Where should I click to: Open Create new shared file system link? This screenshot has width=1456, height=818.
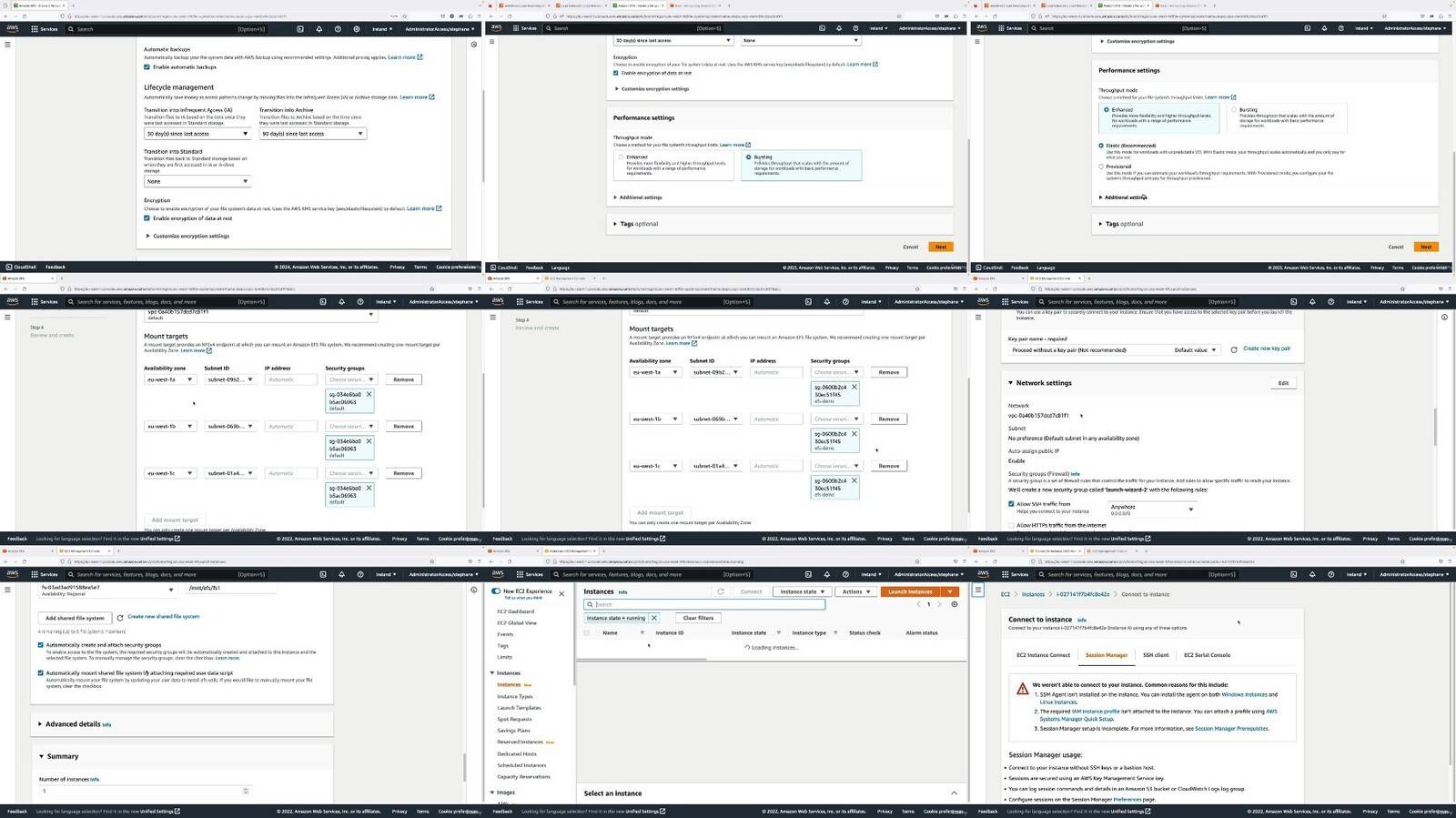164,617
